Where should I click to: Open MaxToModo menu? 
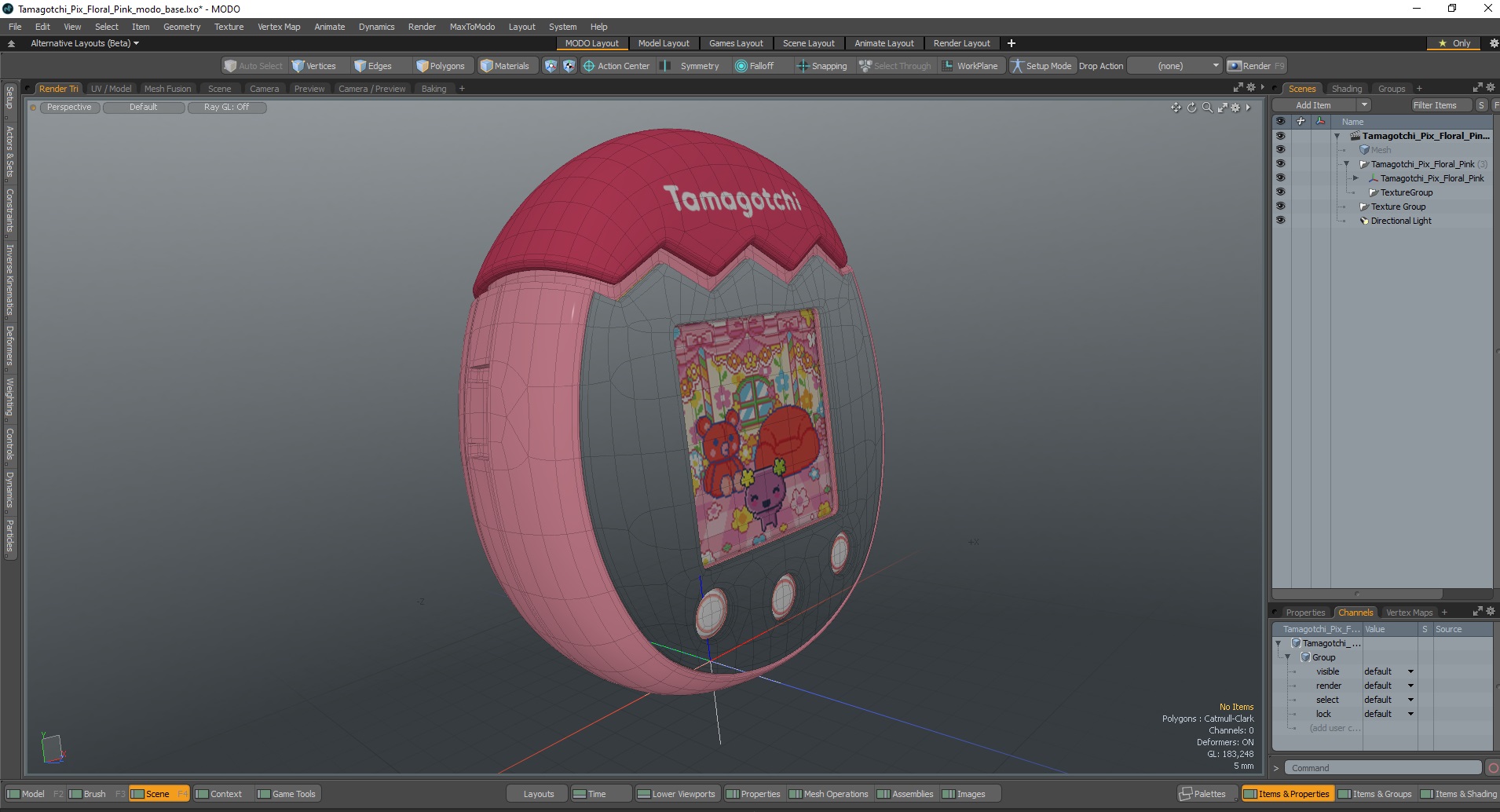click(472, 27)
